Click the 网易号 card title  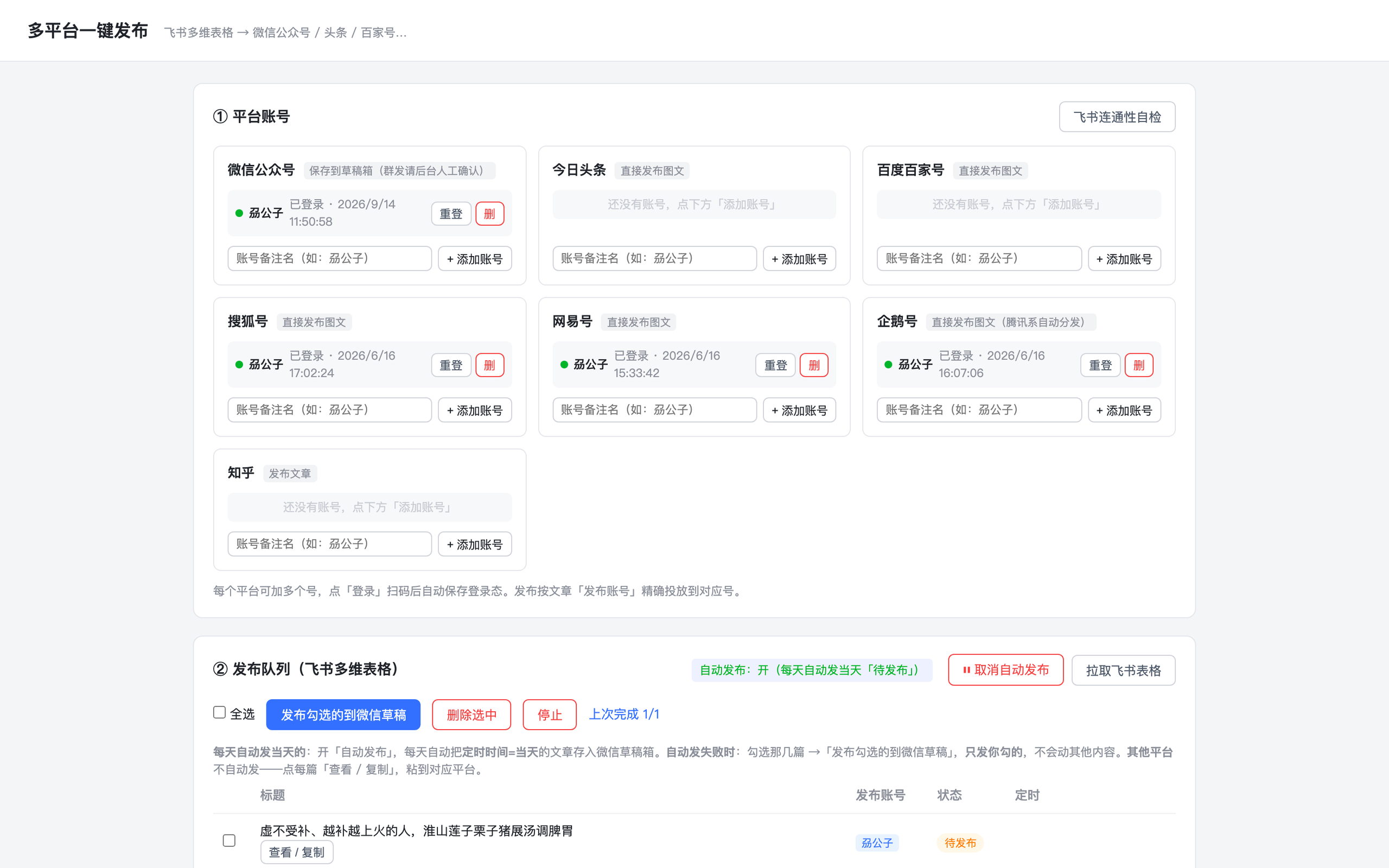(x=572, y=322)
